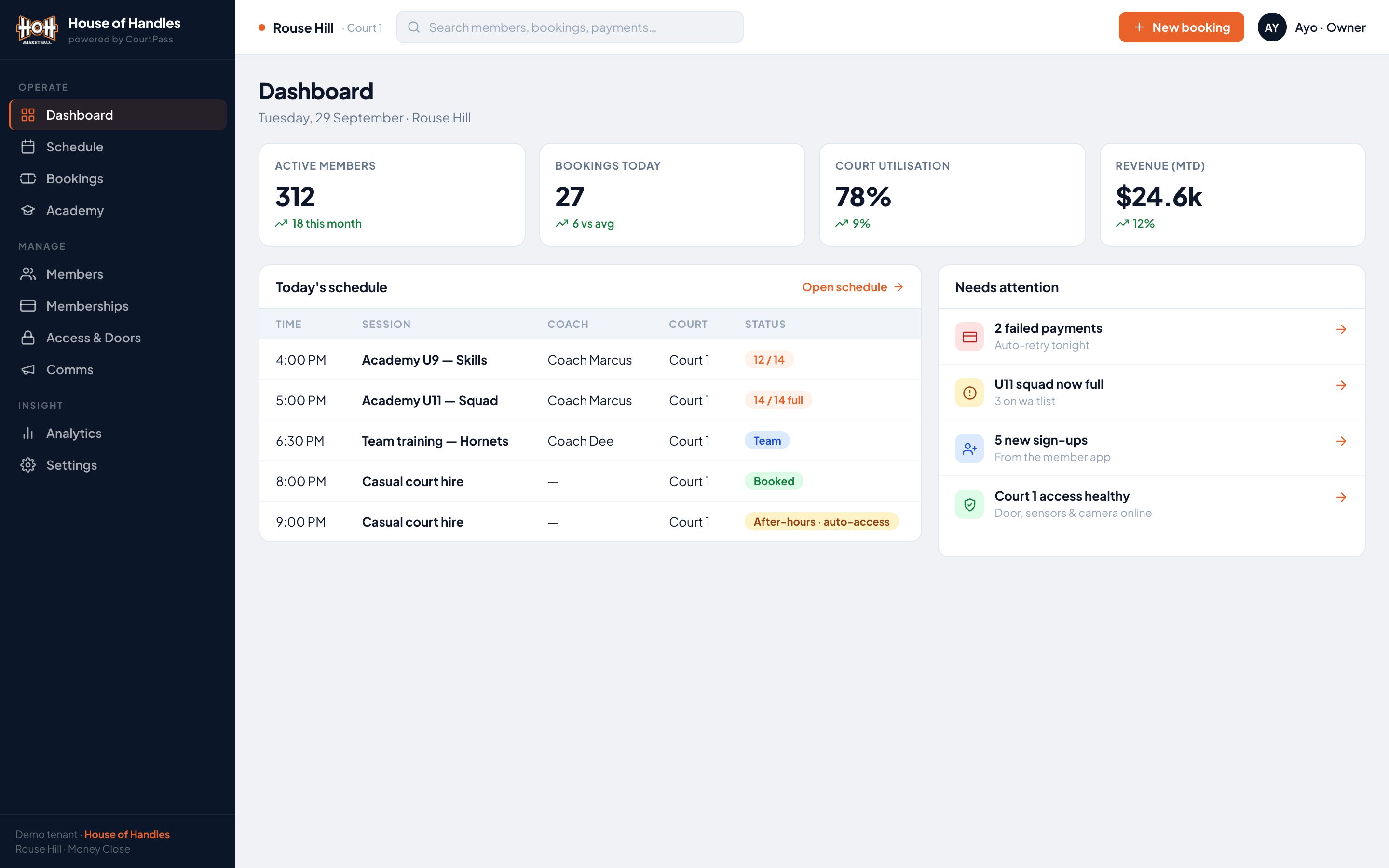The height and width of the screenshot is (868, 1389).
Task: Click the Memberships card icon
Action: pyautogui.click(x=28, y=305)
